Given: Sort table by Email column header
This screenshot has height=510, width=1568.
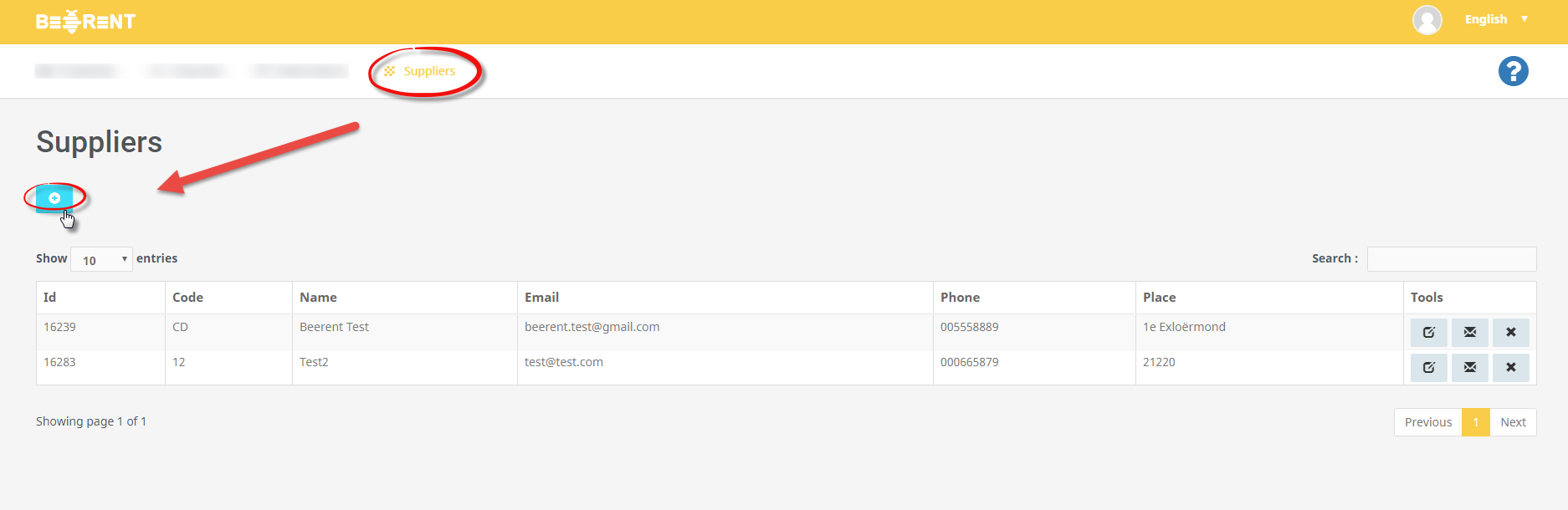Looking at the screenshot, I should click(541, 298).
